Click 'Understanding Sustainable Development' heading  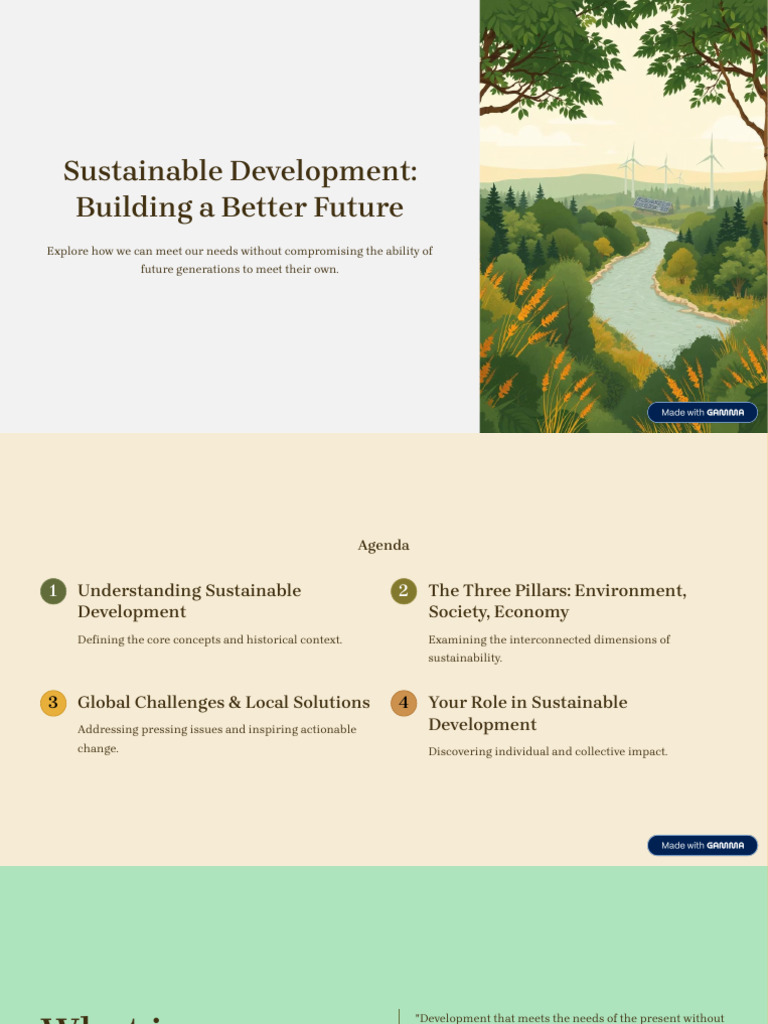point(189,601)
